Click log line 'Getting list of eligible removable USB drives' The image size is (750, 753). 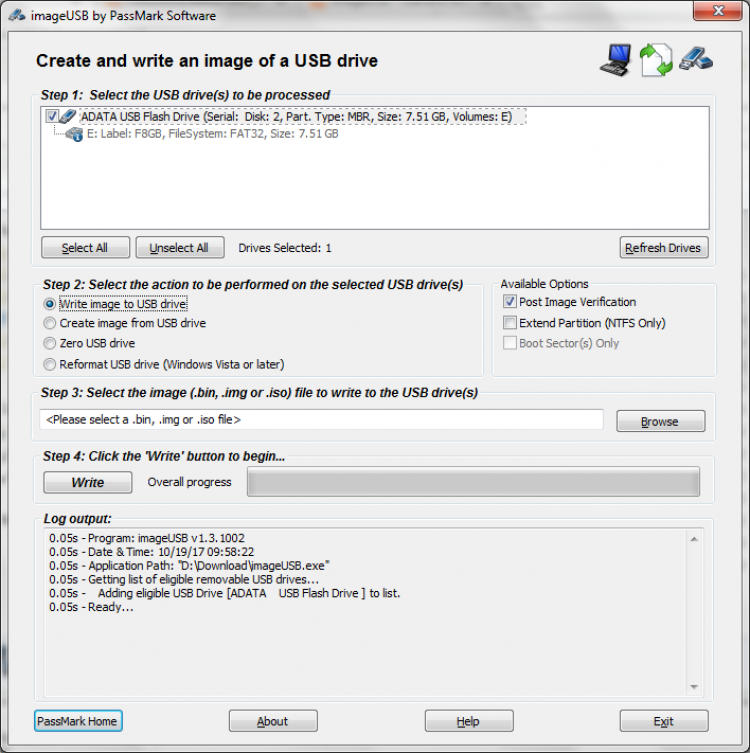[x=184, y=580]
